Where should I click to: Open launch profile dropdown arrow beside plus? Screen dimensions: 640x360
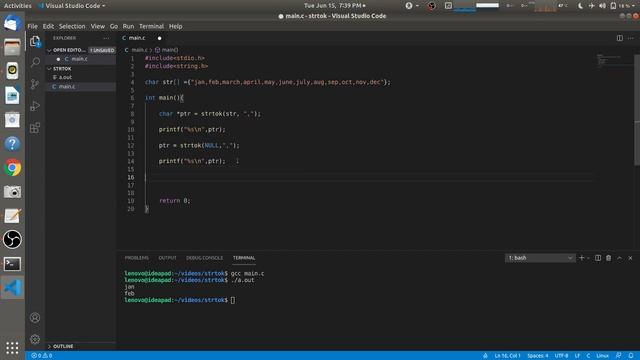pyautogui.click(x=588, y=258)
